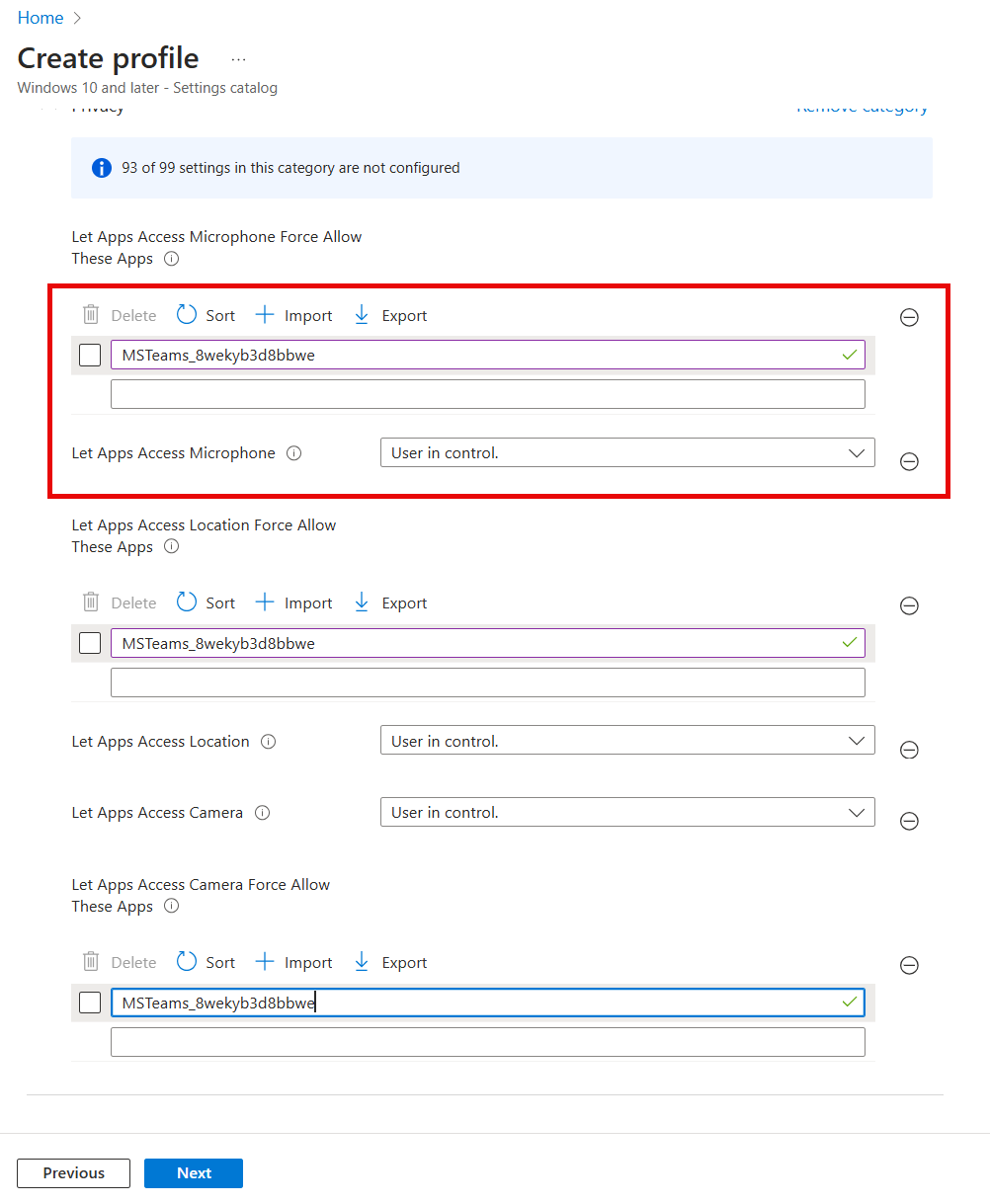
Task: Open the Let Apps Access Camera dropdown
Action: click(626, 813)
